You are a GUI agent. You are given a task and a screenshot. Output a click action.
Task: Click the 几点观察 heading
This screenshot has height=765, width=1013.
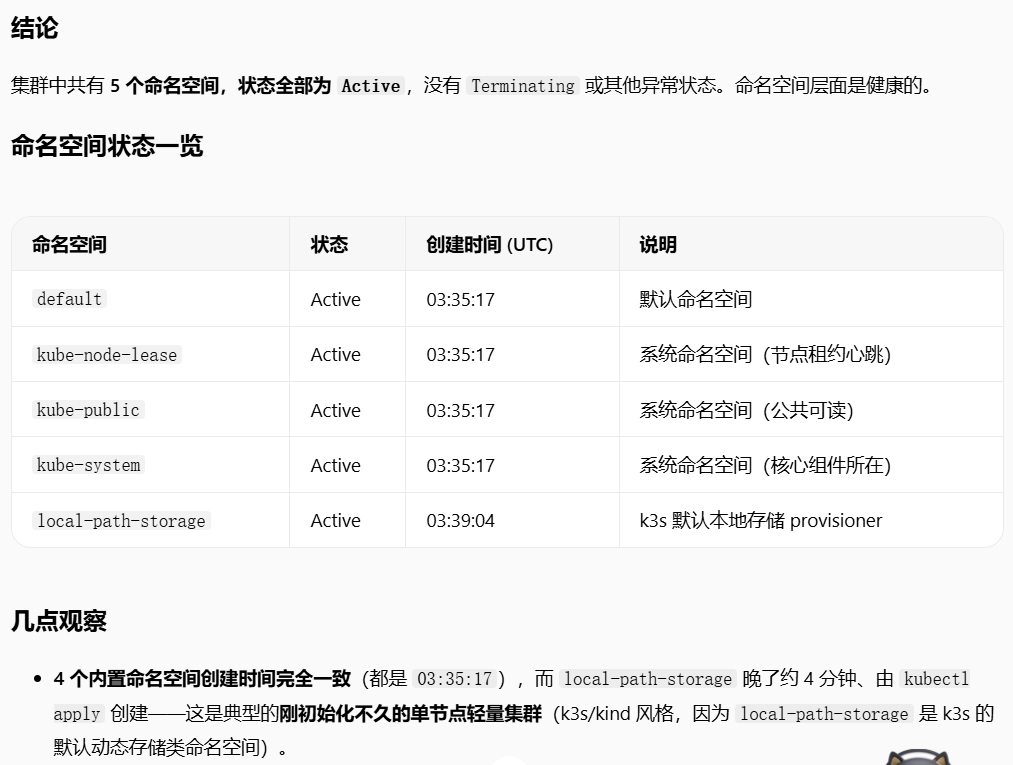pyautogui.click(x=59, y=621)
